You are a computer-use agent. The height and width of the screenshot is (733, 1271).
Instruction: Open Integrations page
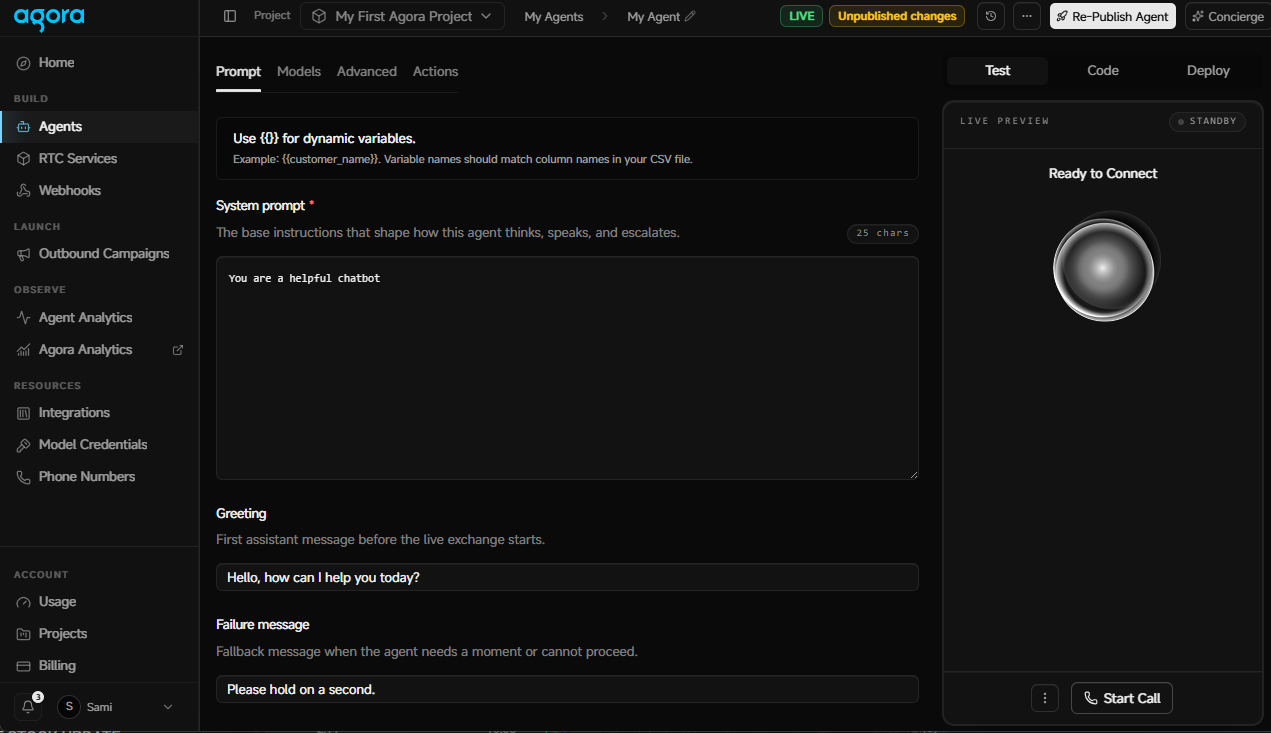pos(74,412)
